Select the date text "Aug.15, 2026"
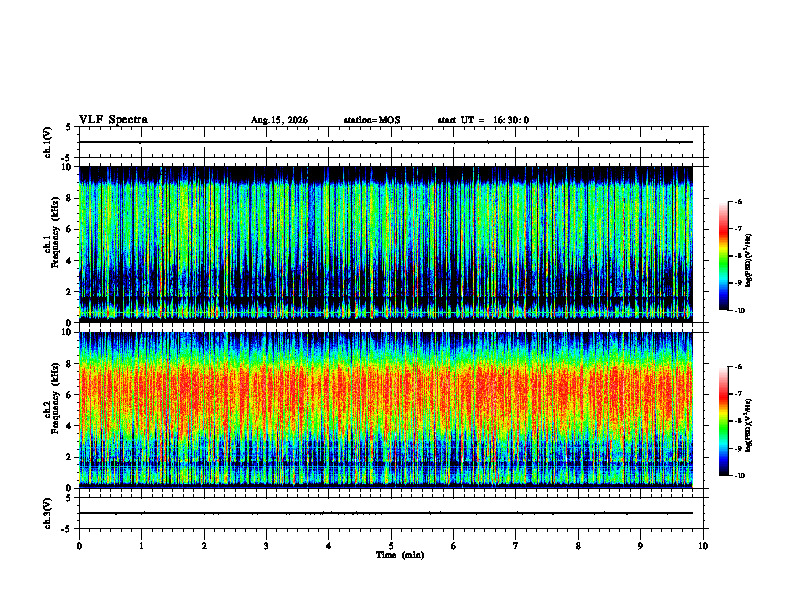This screenshot has height=612, width=792. tap(279, 120)
